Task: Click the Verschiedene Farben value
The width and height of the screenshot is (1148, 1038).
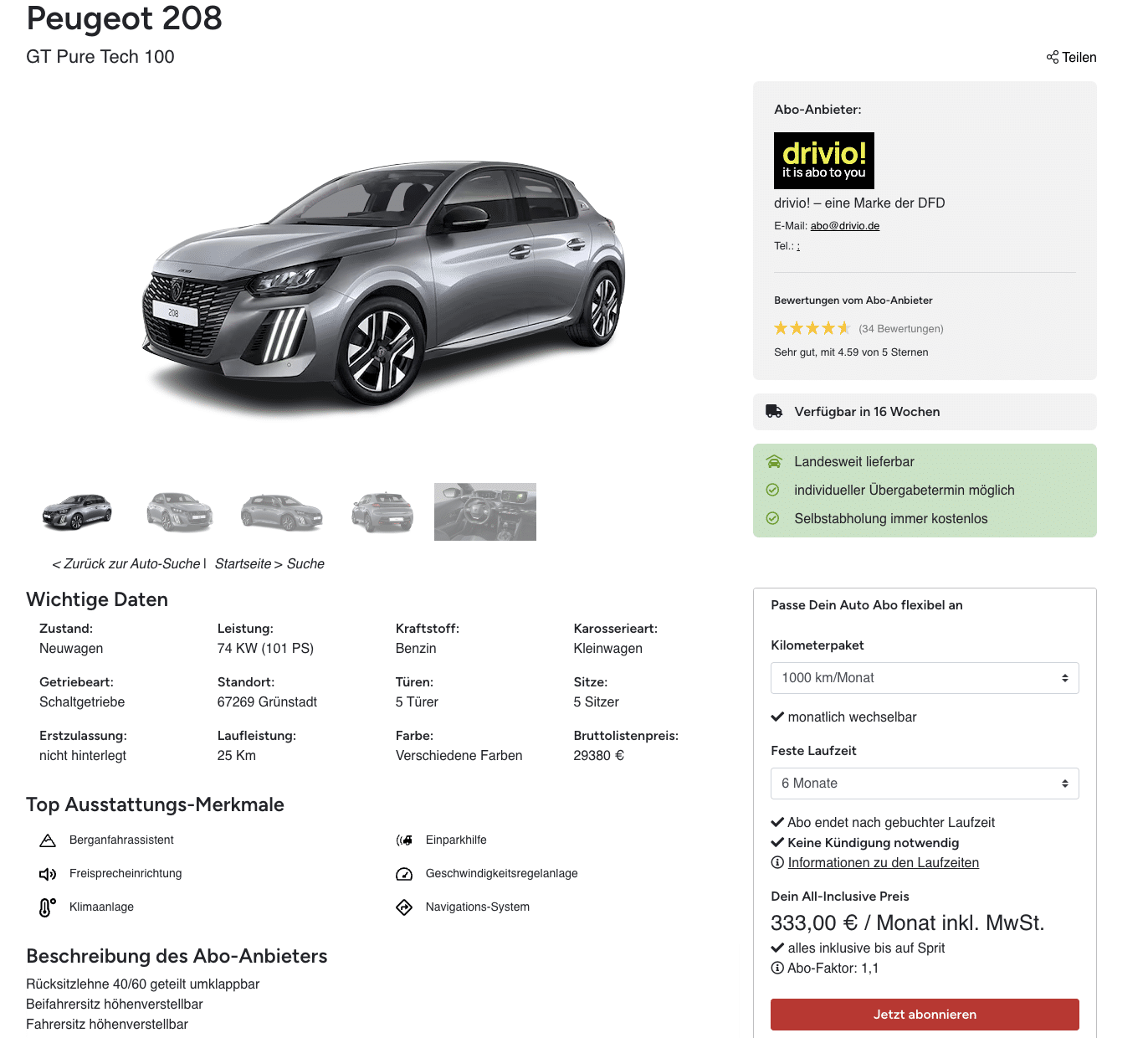Action: point(459,756)
